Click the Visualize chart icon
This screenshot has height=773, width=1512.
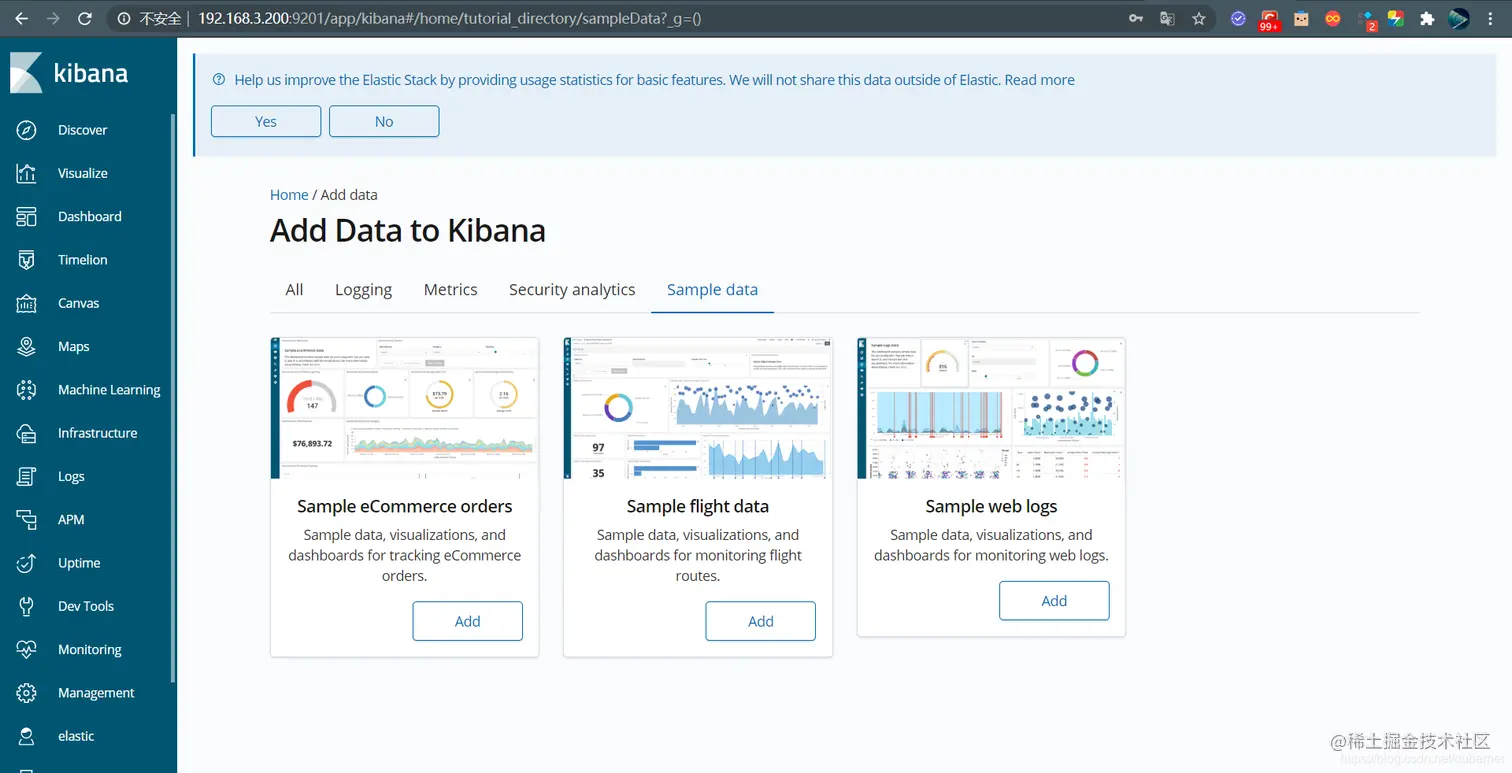[27, 173]
